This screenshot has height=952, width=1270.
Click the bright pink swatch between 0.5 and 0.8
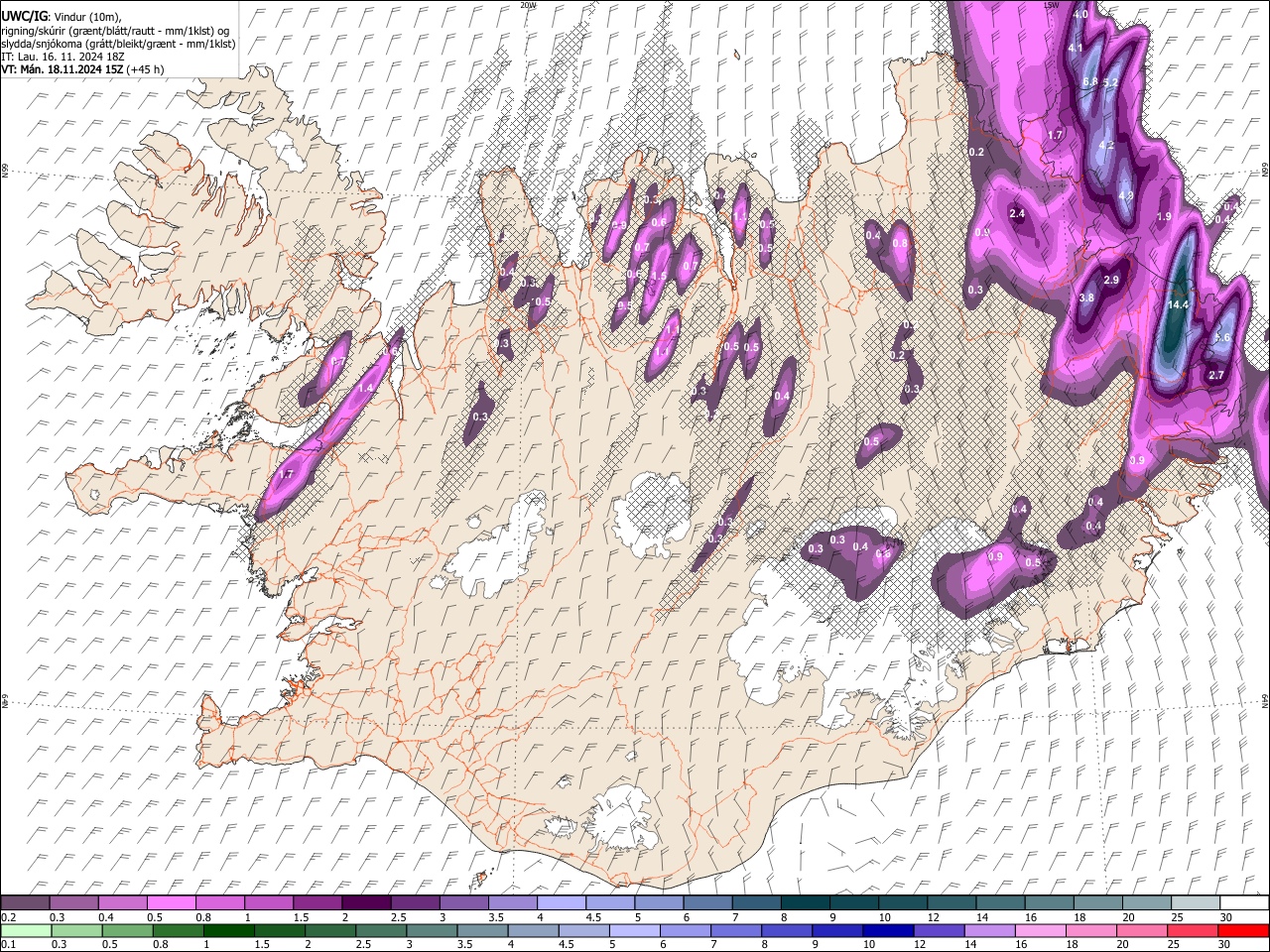(171, 902)
